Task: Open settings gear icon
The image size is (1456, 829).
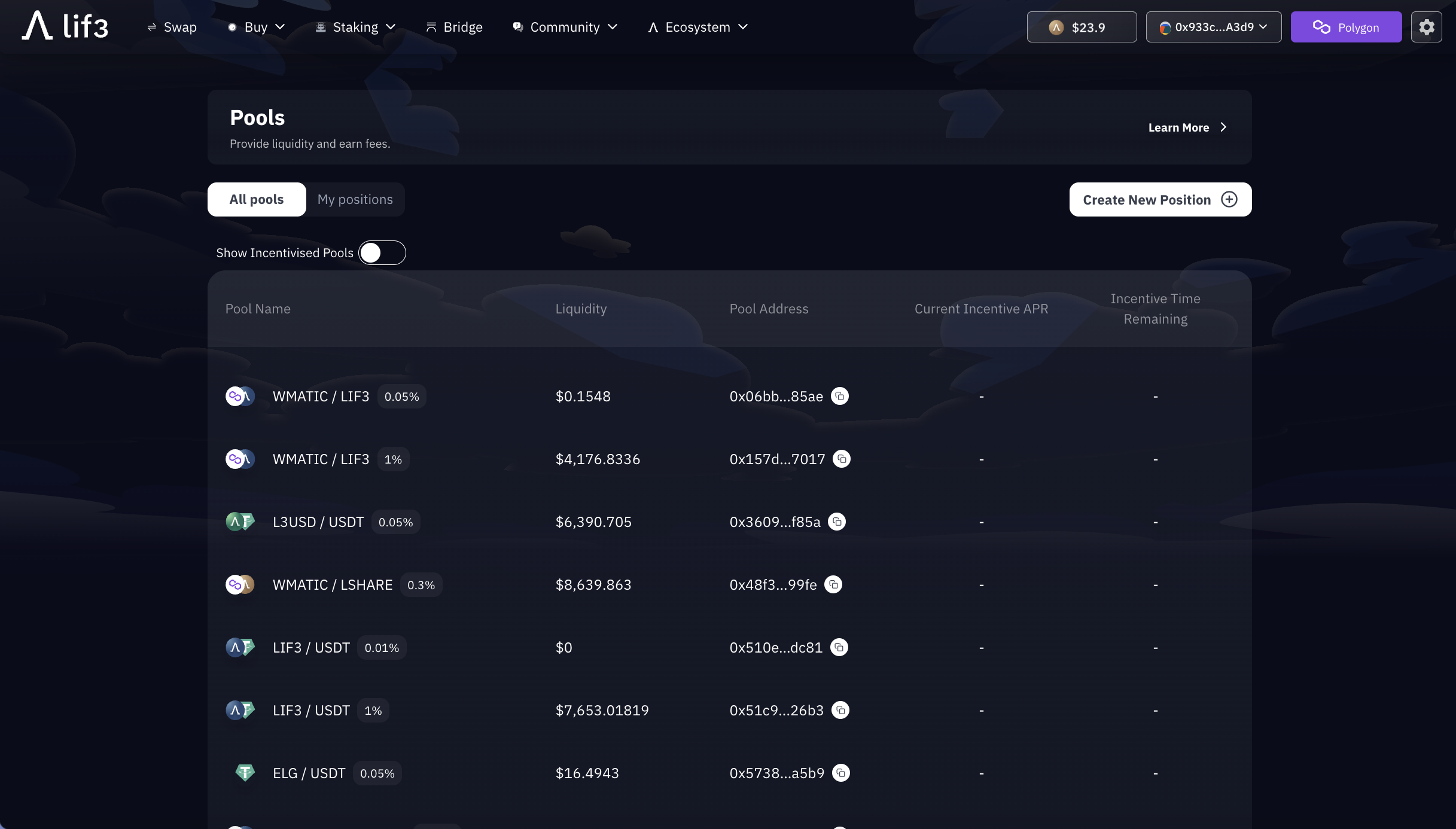Action: (1426, 27)
